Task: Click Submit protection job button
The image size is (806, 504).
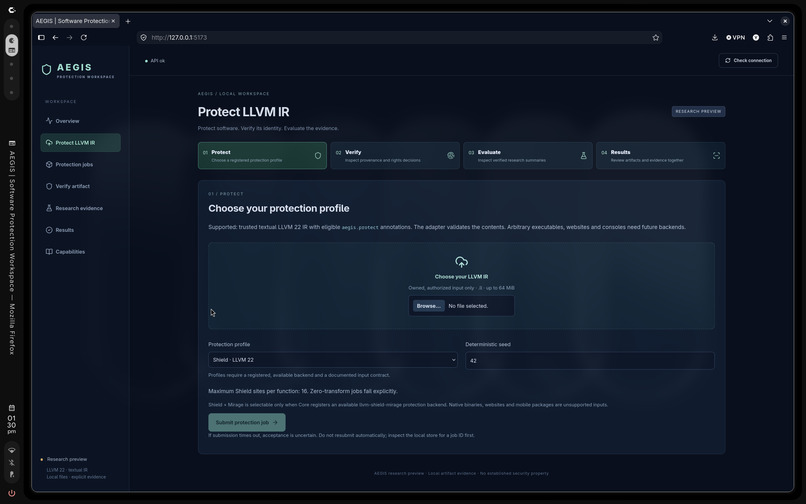Action: (247, 422)
